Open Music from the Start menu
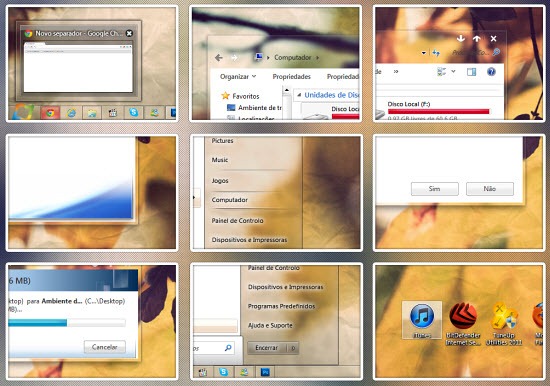Screen dimensions: 550x386 tap(220, 160)
